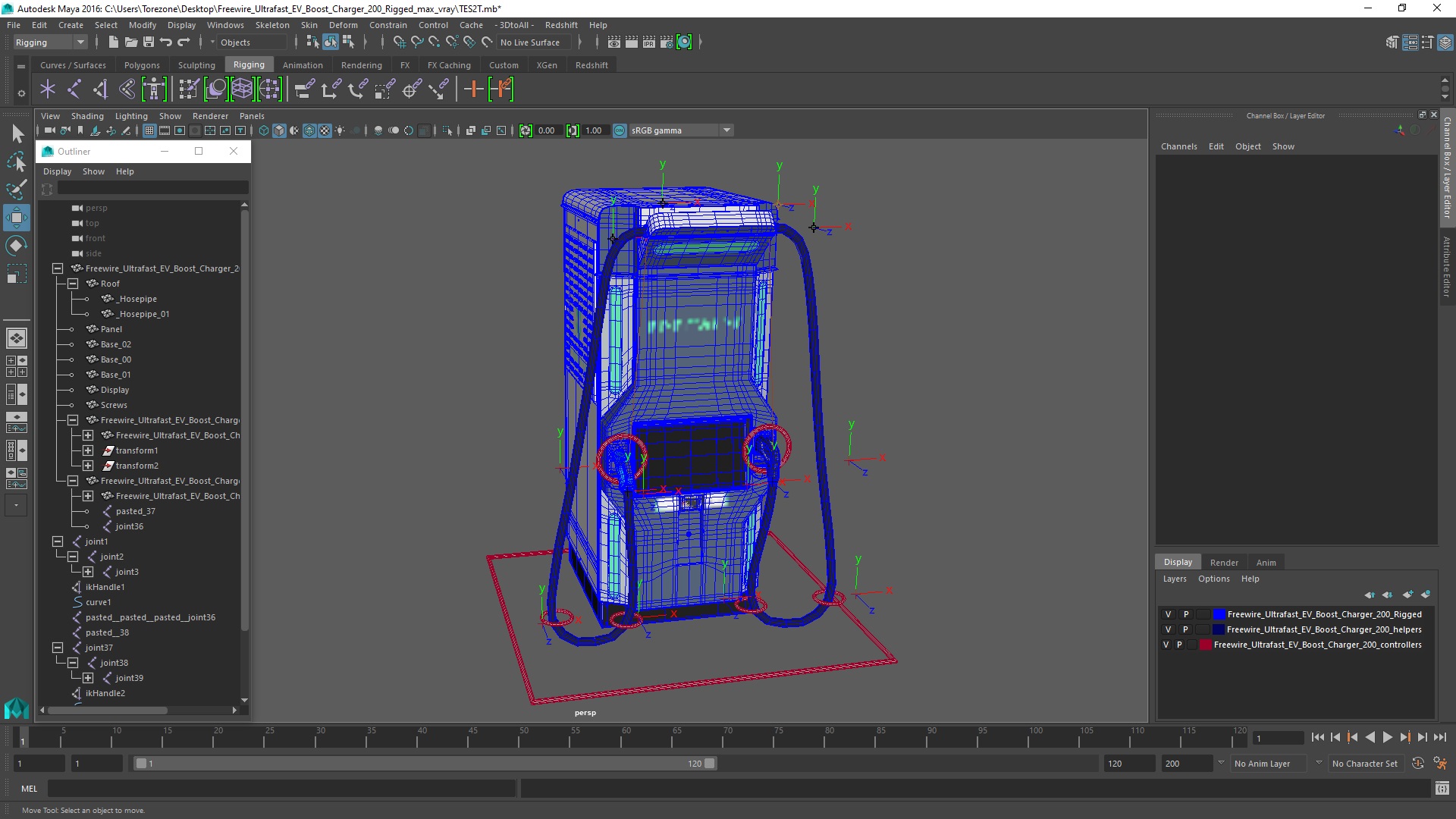Activate the Lasso select tool
Viewport: 1456px width, 819px height.
pos(17,162)
